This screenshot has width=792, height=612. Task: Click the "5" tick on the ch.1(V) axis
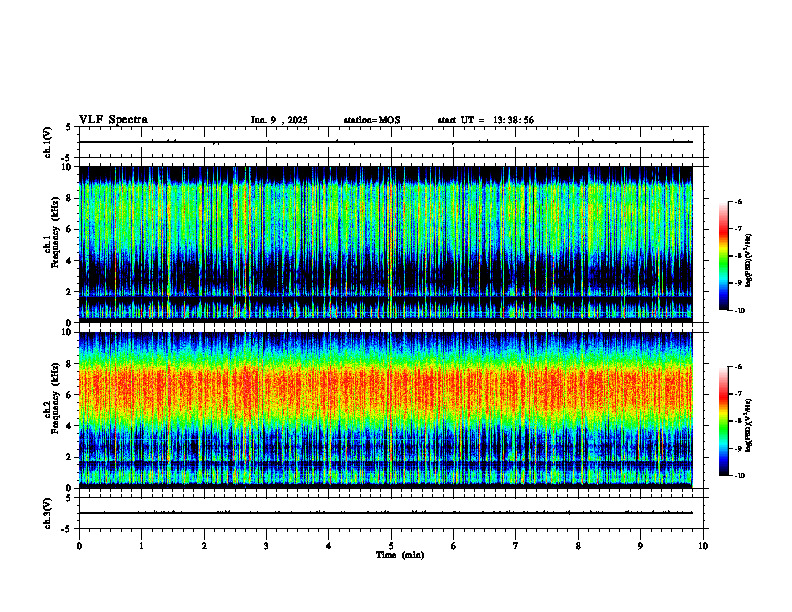click(x=69, y=127)
